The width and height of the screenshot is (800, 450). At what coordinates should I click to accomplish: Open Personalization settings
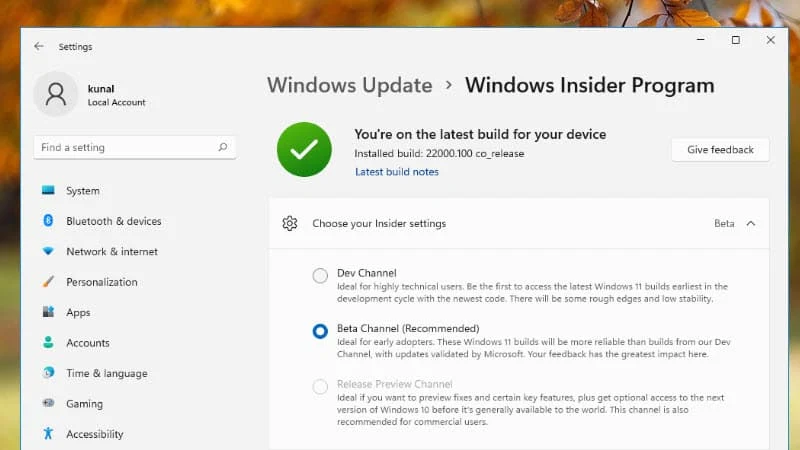pyautogui.click(x=102, y=282)
